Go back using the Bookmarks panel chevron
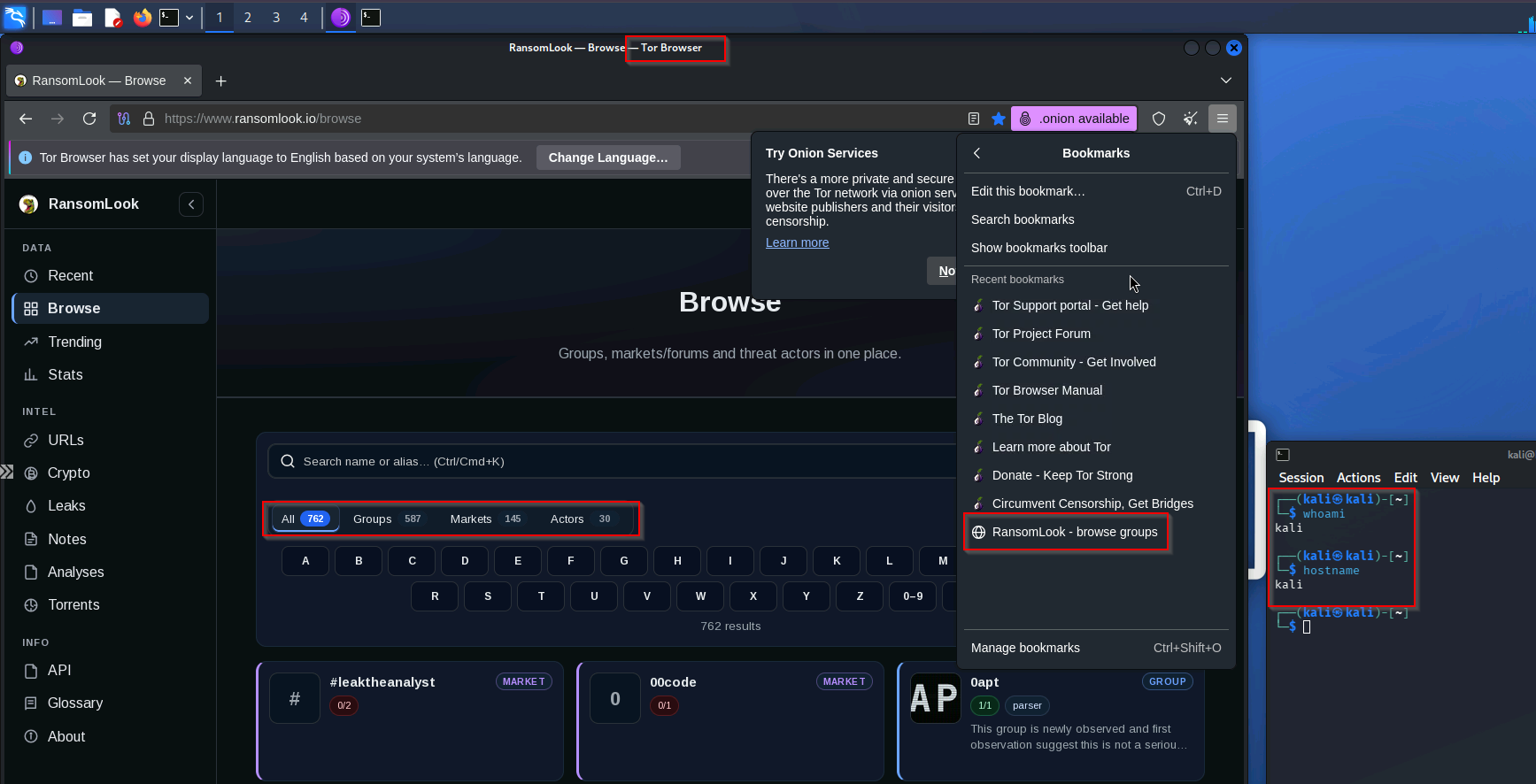This screenshot has width=1536, height=784. pos(977,153)
